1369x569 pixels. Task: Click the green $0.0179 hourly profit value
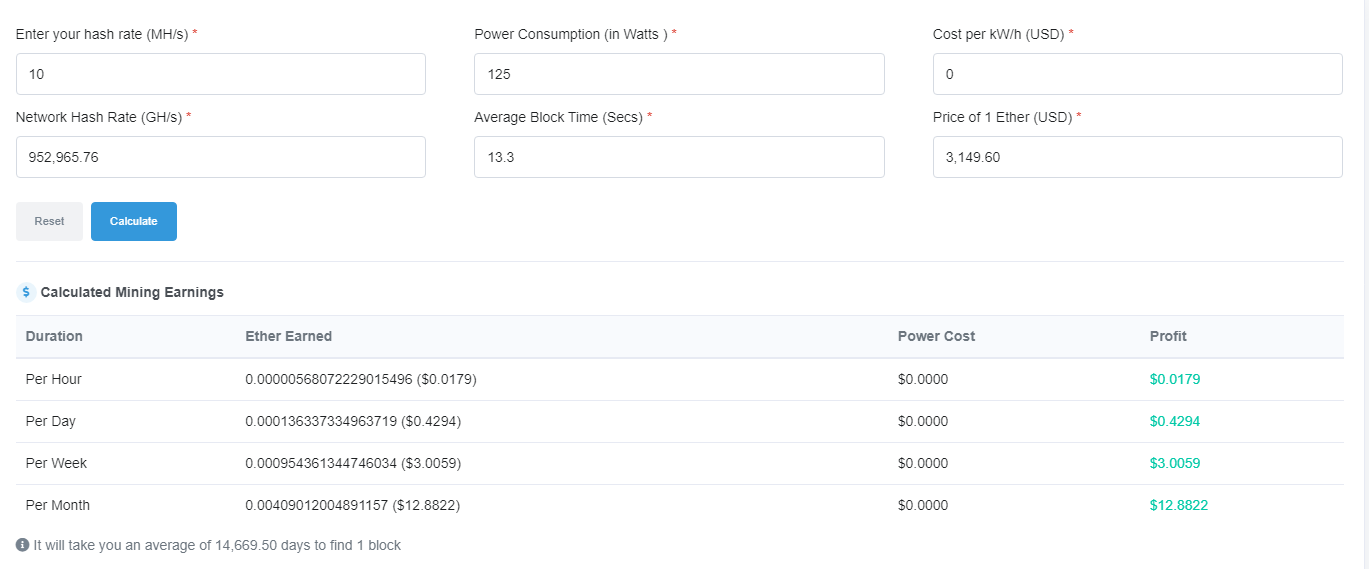click(1175, 379)
